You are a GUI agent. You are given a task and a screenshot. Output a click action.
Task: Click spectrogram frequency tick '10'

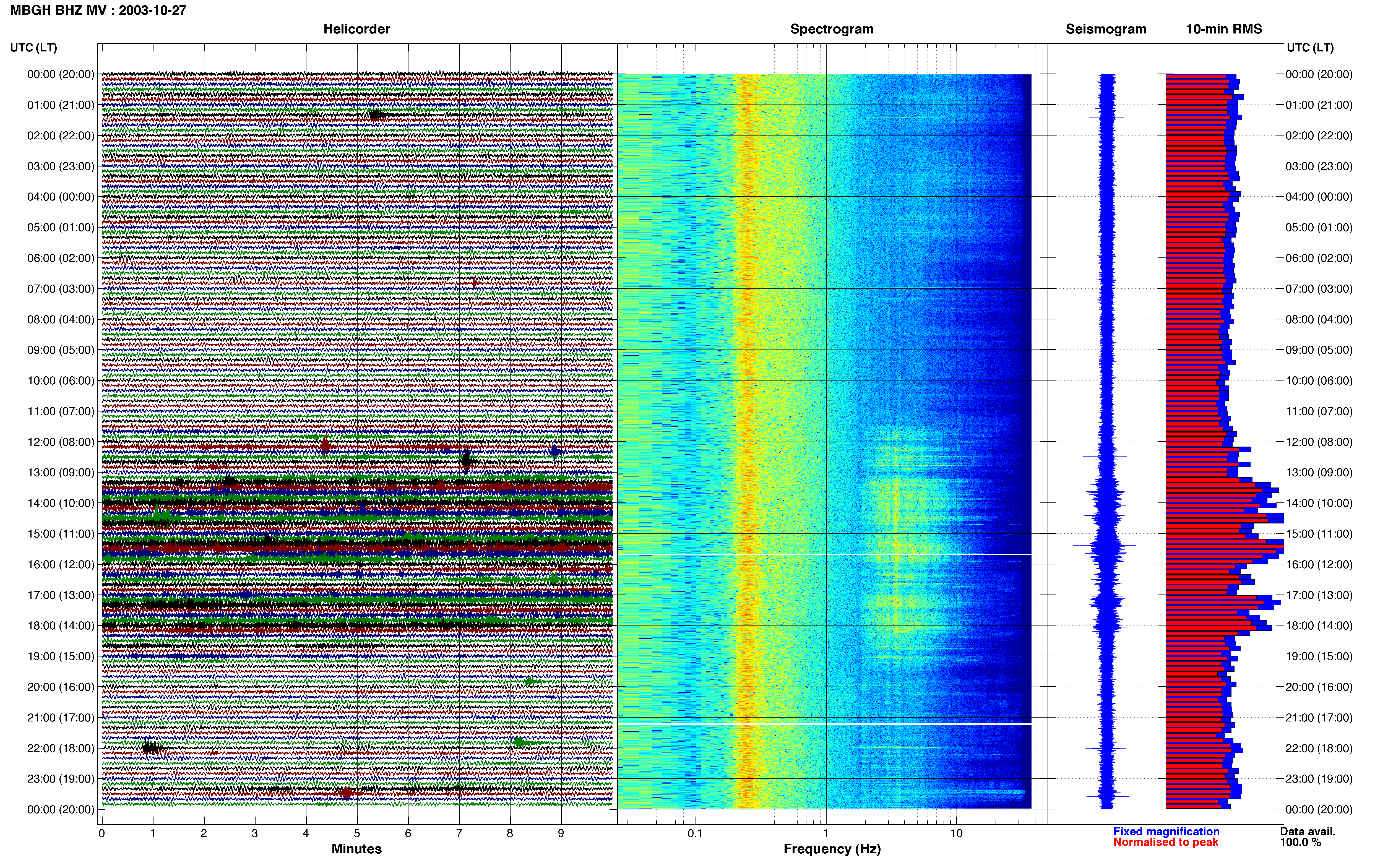click(x=956, y=833)
